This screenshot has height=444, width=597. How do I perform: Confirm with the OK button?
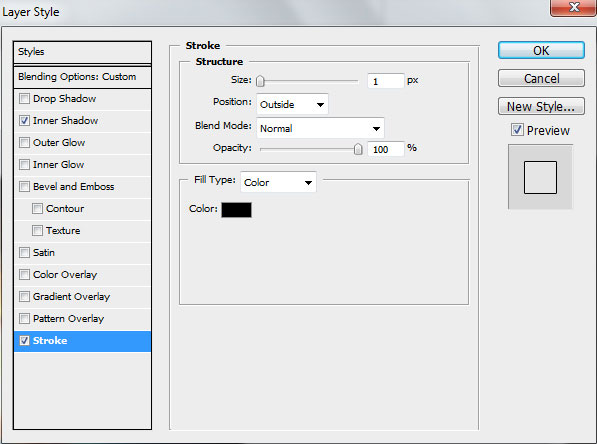pos(541,50)
